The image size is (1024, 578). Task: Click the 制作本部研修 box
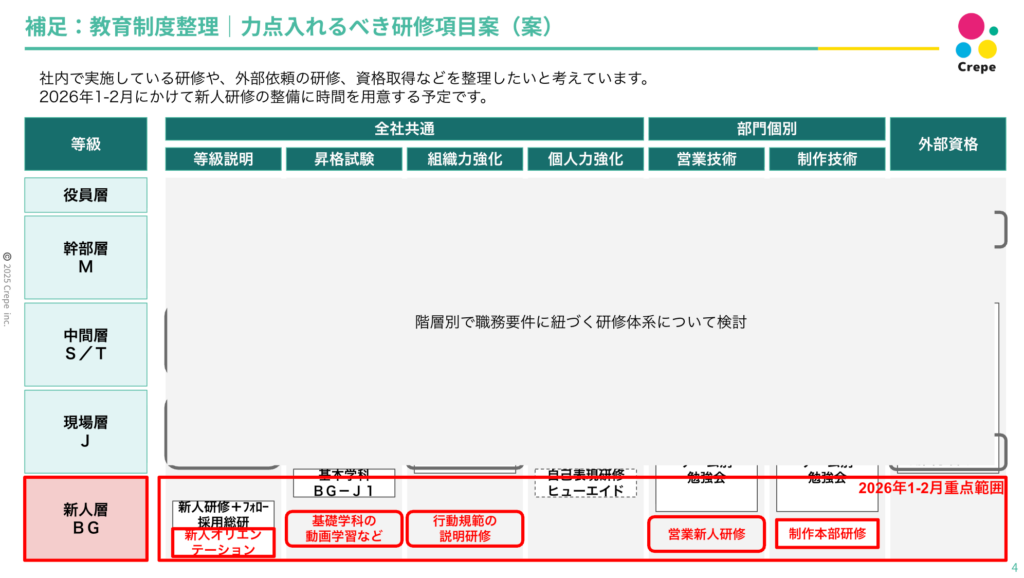(827, 534)
